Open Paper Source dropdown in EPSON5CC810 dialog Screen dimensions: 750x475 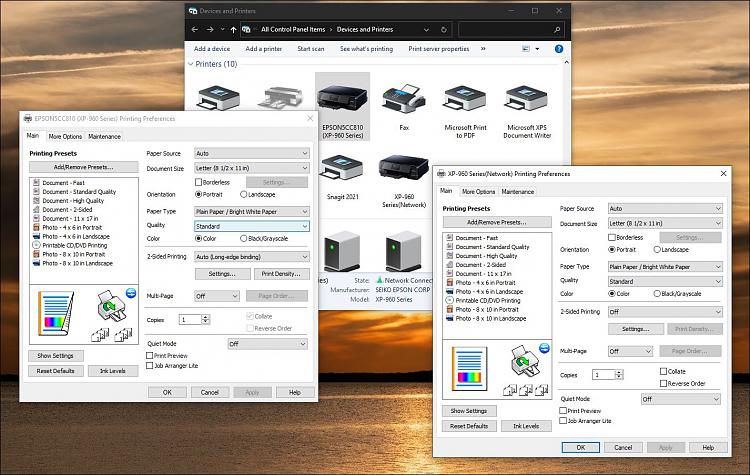pyautogui.click(x=252, y=153)
